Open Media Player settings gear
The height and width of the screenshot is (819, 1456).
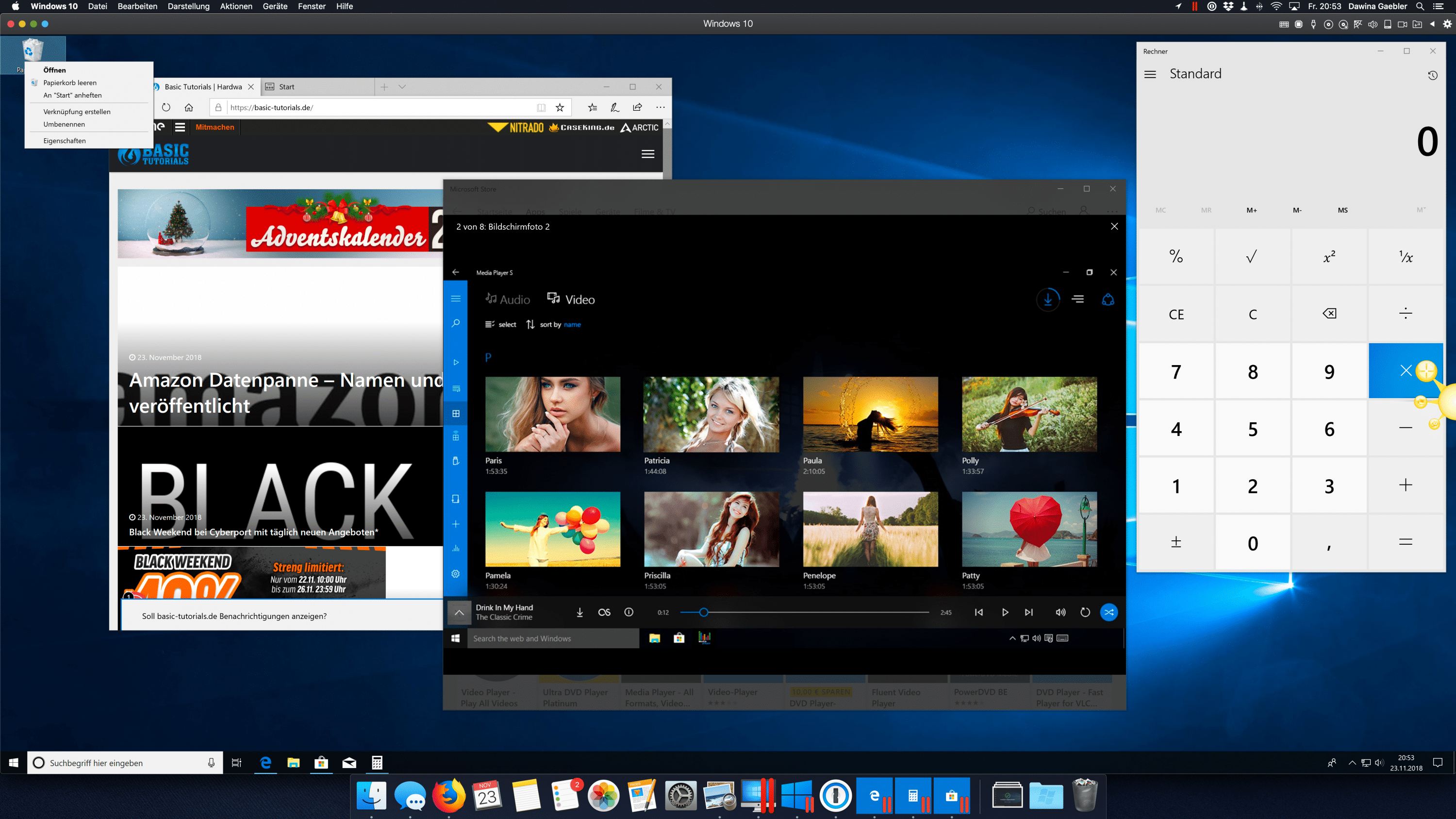455,573
